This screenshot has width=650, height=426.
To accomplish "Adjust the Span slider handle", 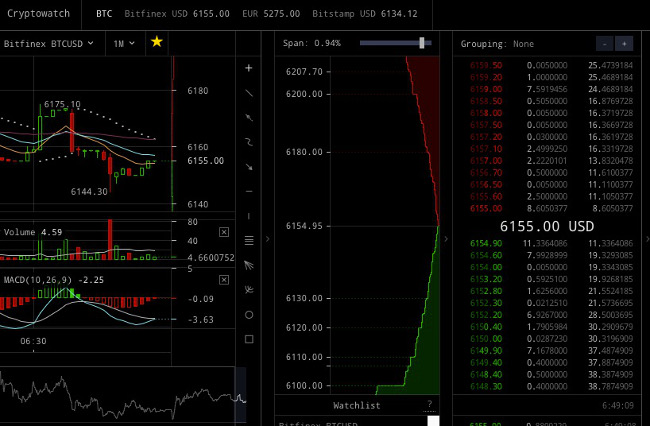I will coord(422,43).
